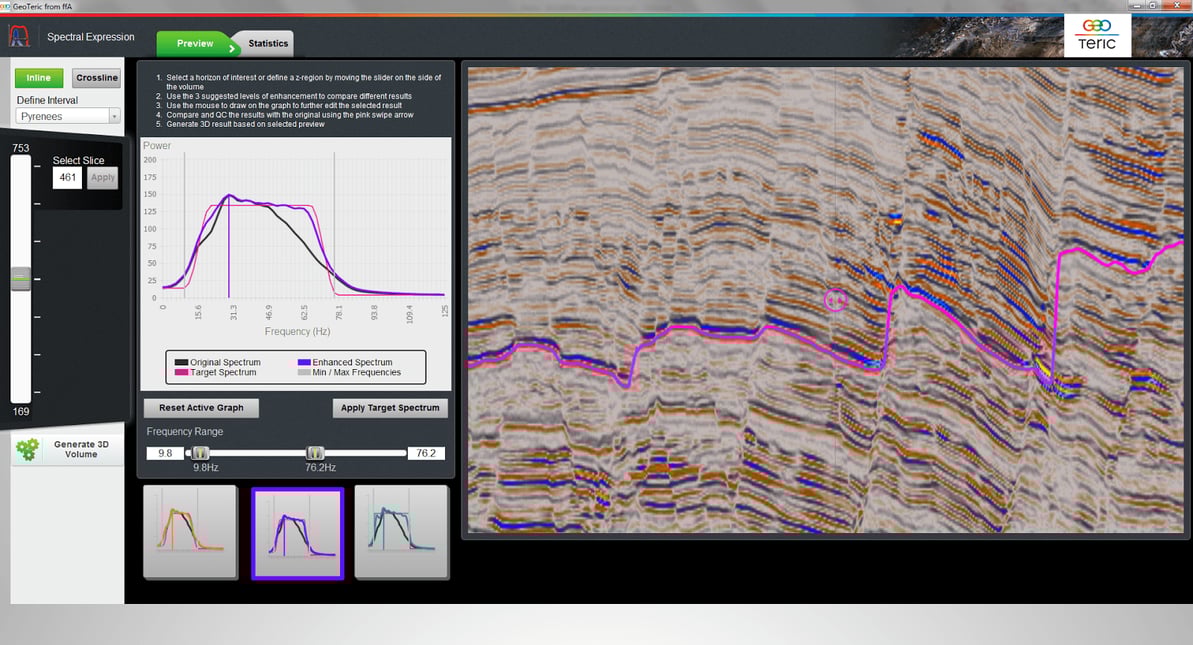Viewport: 1193px width, 645px height.
Task: Click the GeoTeric logo in top-right corner
Action: pyautogui.click(x=1097, y=34)
